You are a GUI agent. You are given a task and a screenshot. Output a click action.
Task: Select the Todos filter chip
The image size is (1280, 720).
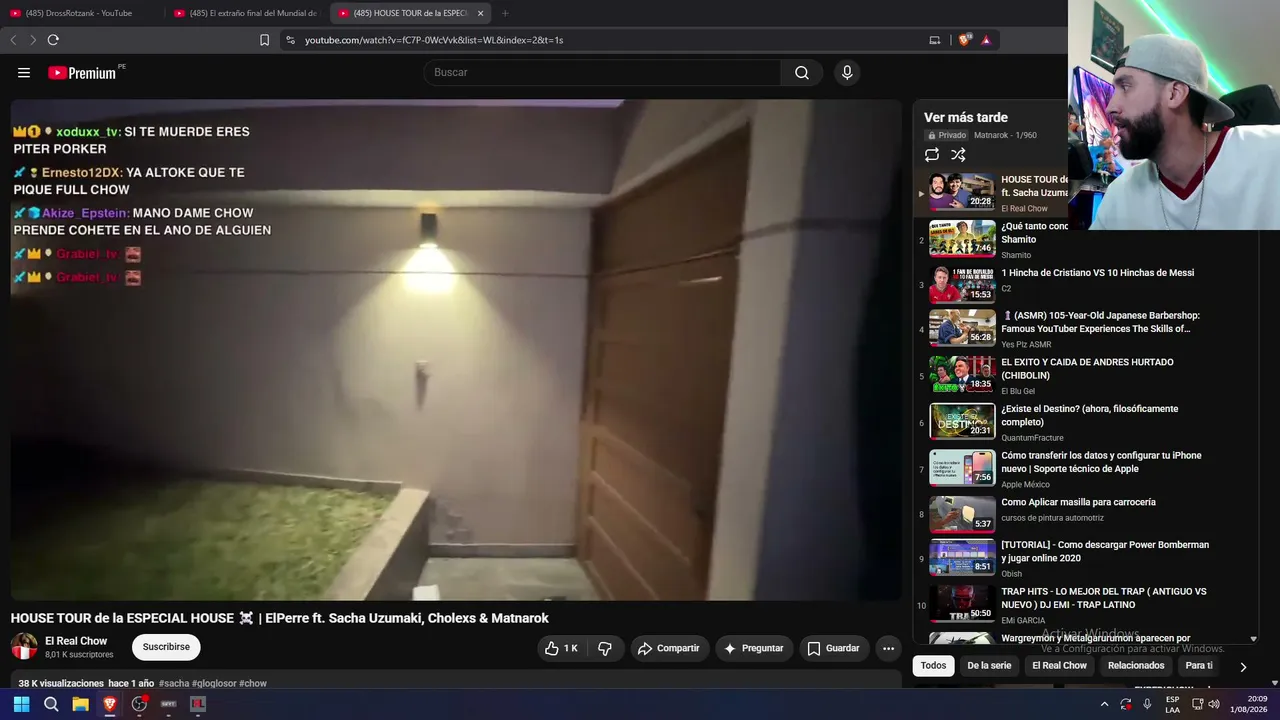(933, 666)
